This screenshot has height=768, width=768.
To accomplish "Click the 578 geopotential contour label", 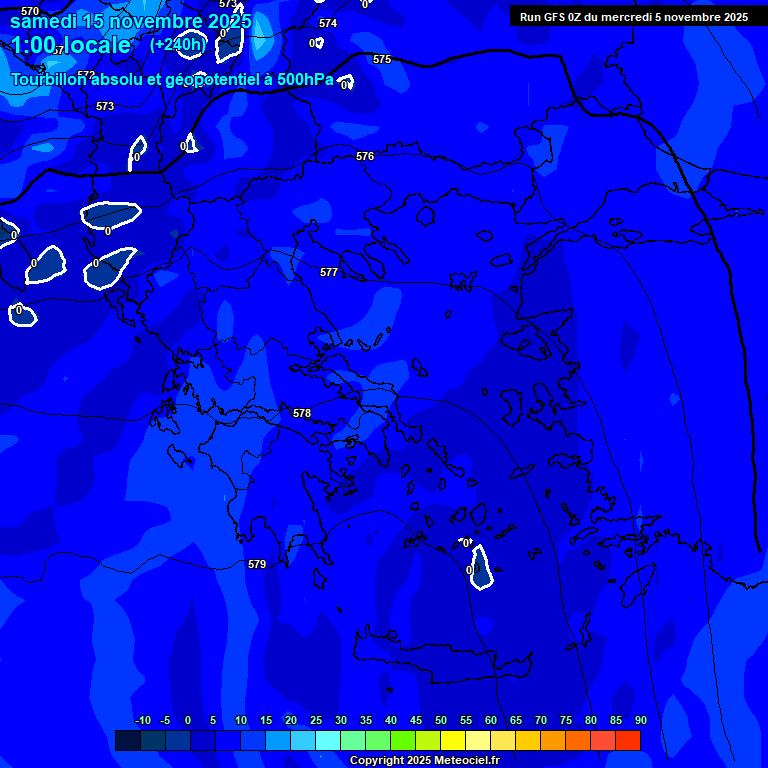I will (302, 413).
